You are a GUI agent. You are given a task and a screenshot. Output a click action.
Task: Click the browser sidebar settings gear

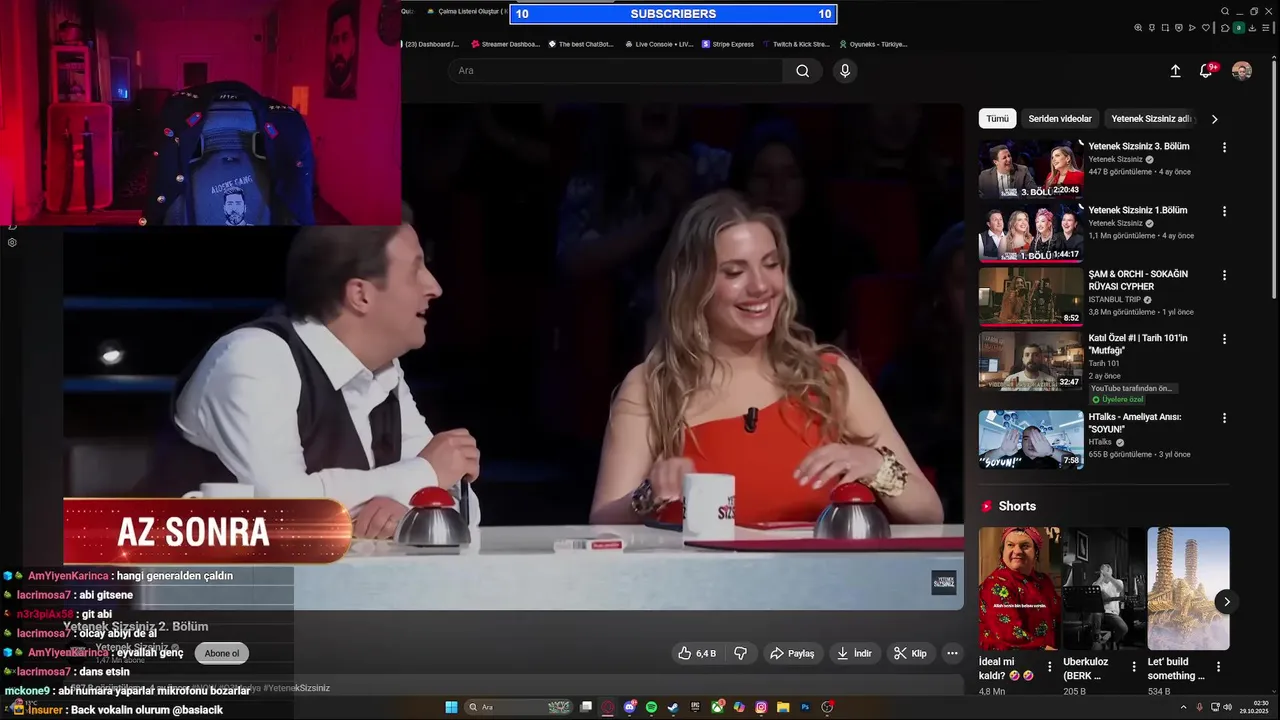pyautogui.click(x=12, y=242)
